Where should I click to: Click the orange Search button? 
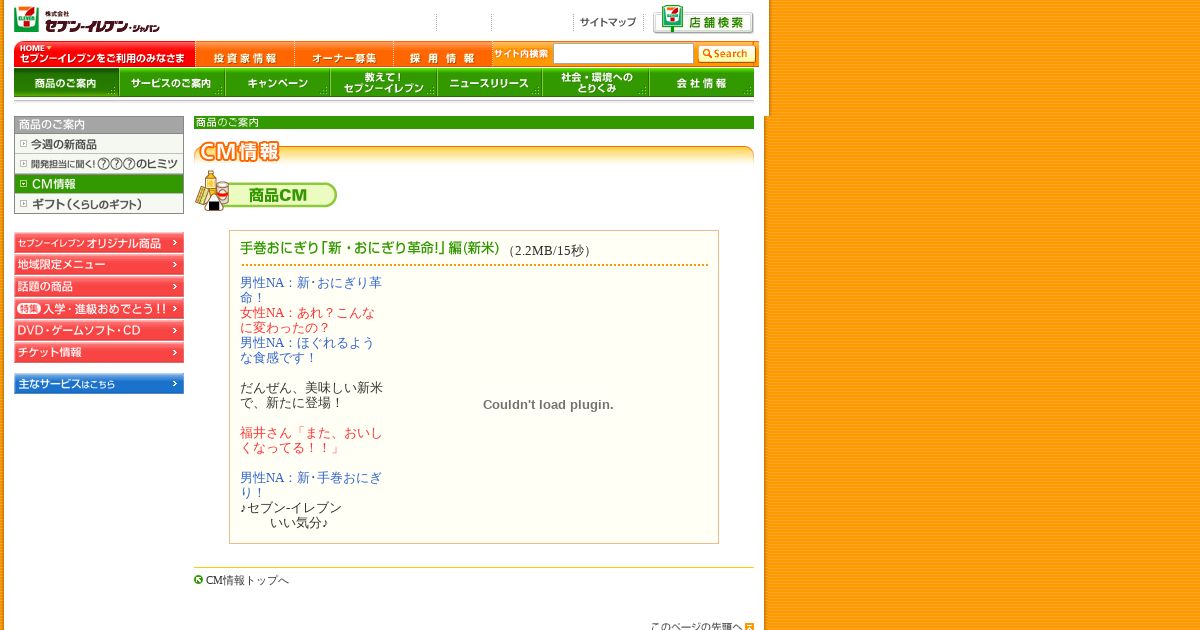point(726,54)
